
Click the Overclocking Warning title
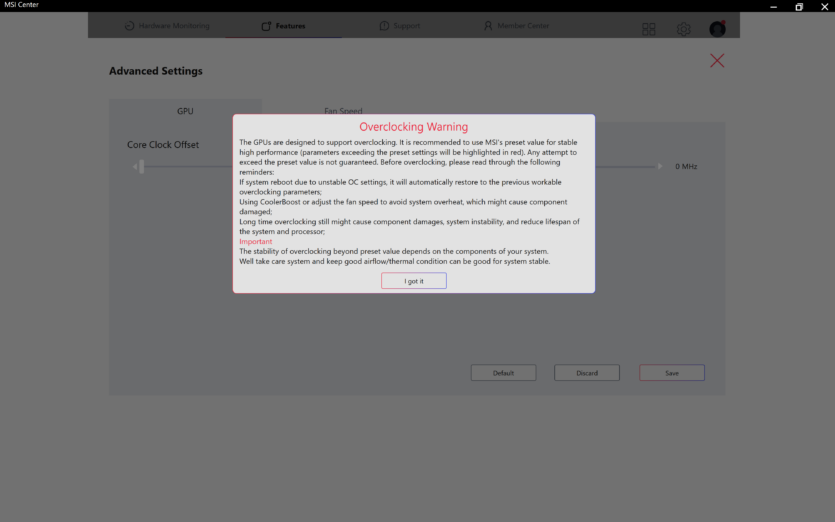click(x=413, y=127)
